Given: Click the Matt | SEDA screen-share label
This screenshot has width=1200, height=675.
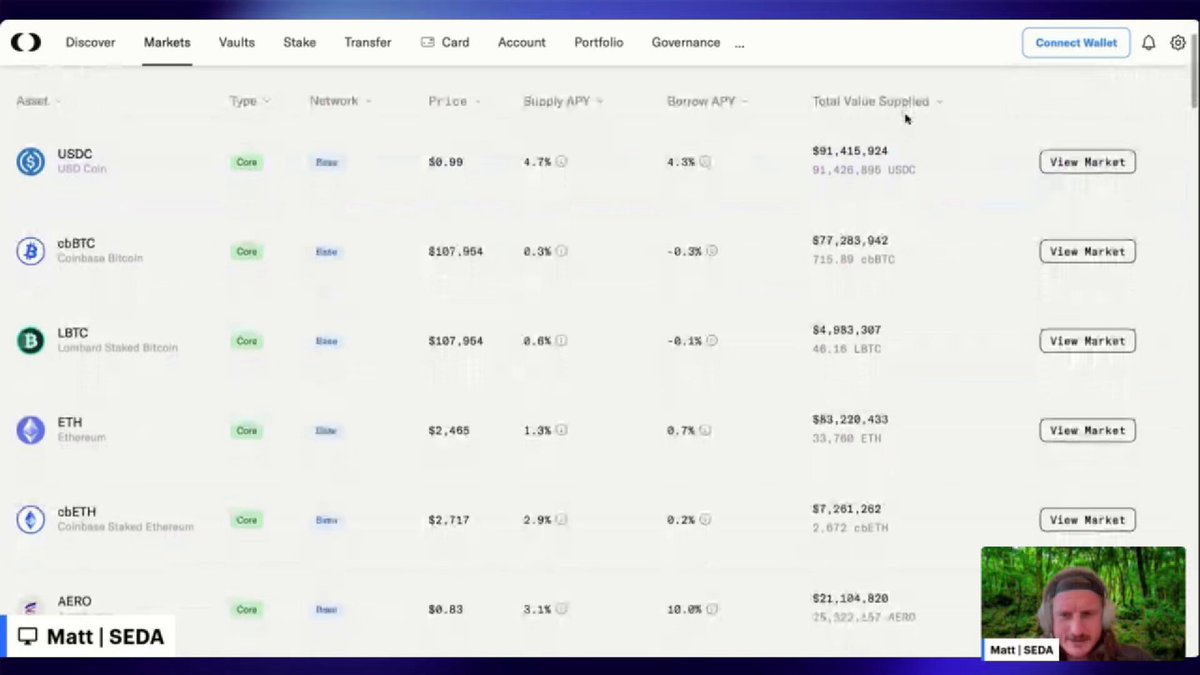Looking at the screenshot, I should [91, 636].
